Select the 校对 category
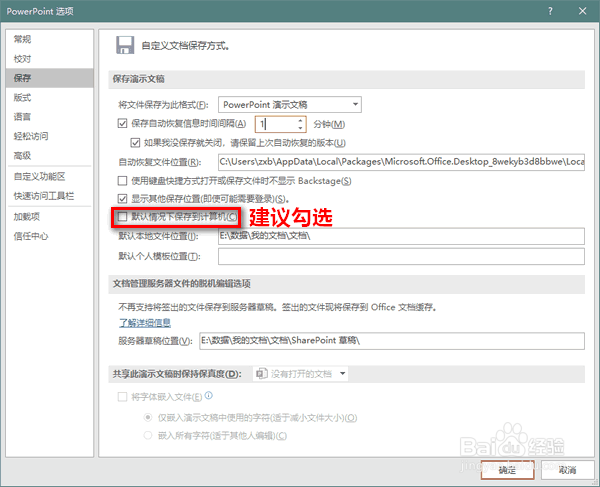This screenshot has width=600, height=487. point(50,59)
